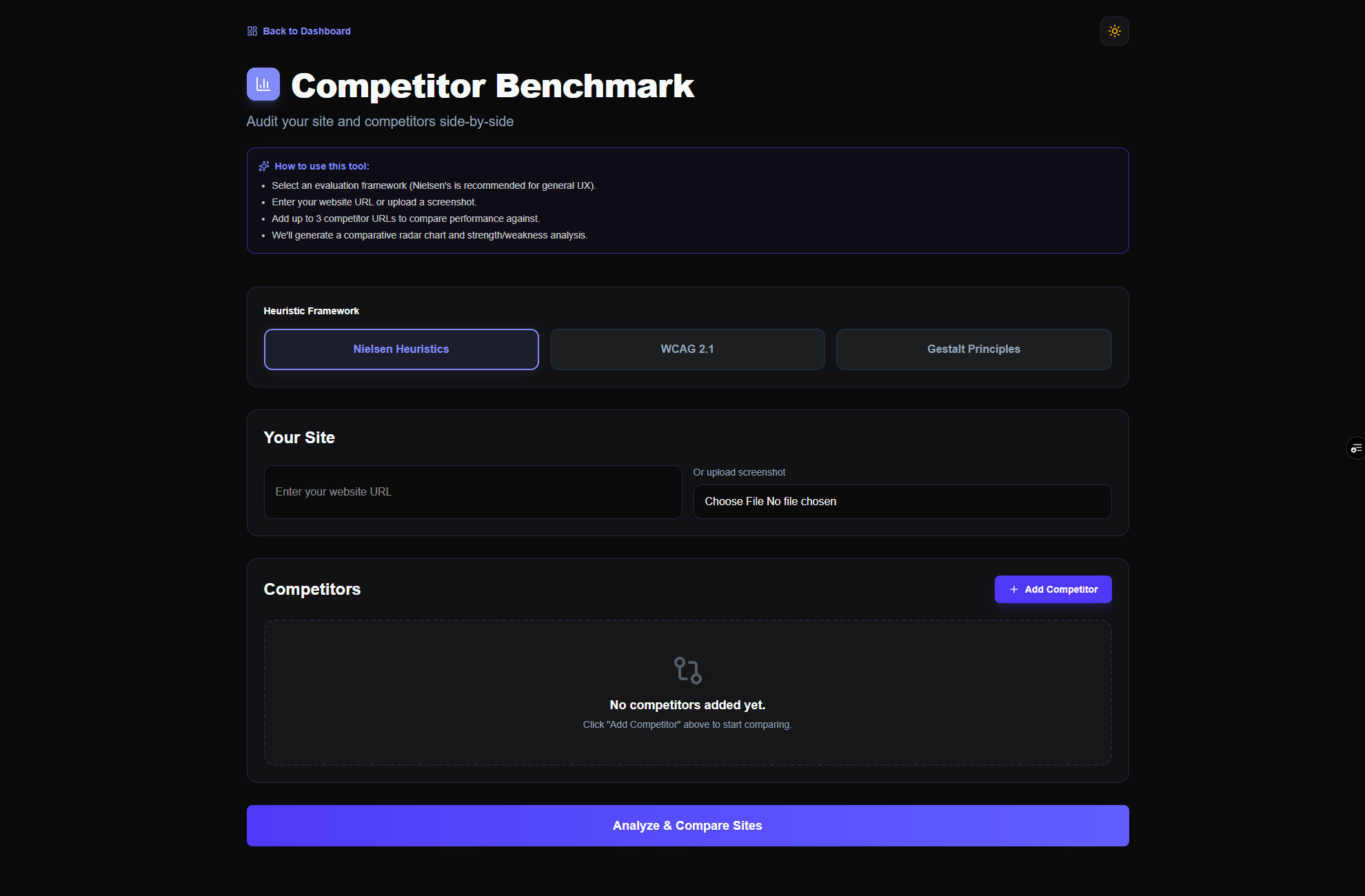Click the branch icon in the empty competitors area
The image size is (1365, 896).
[x=687, y=671]
